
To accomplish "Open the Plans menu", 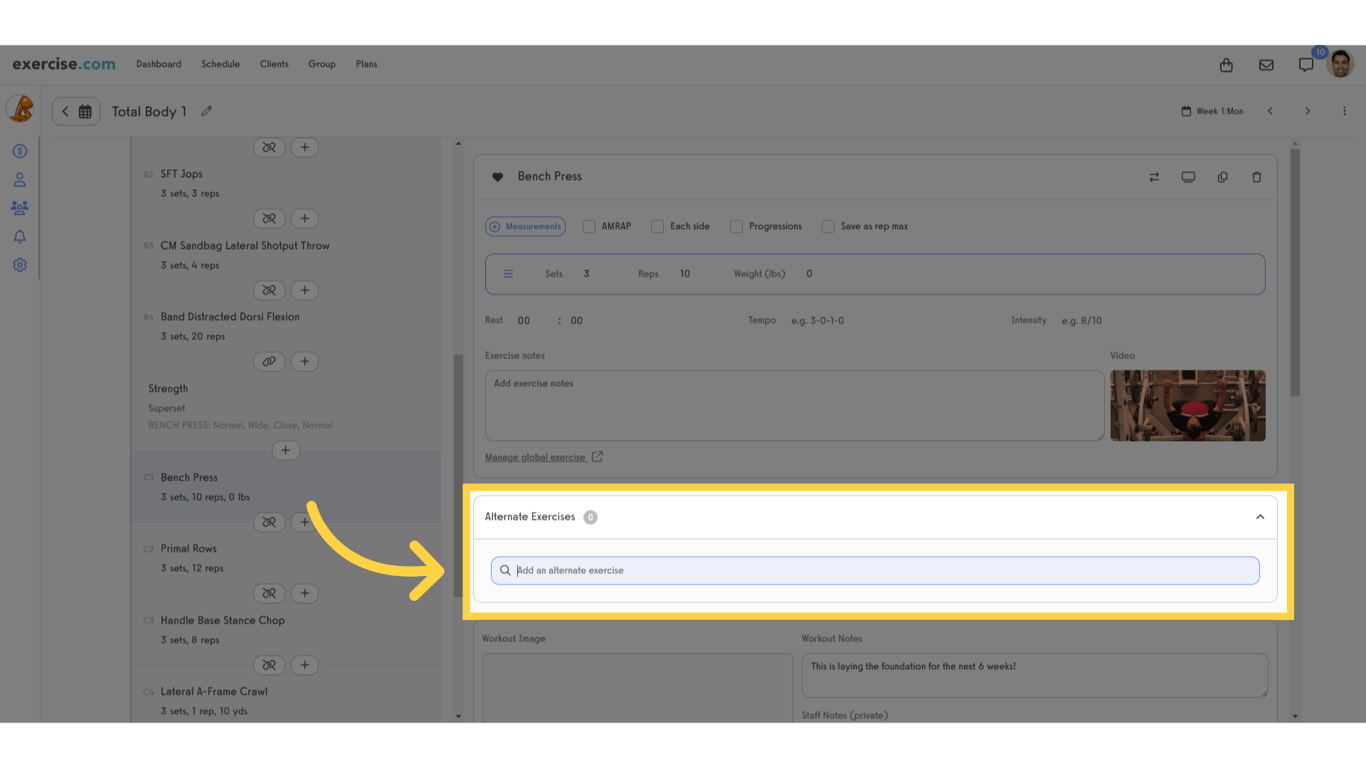I will [x=367, y=64].
